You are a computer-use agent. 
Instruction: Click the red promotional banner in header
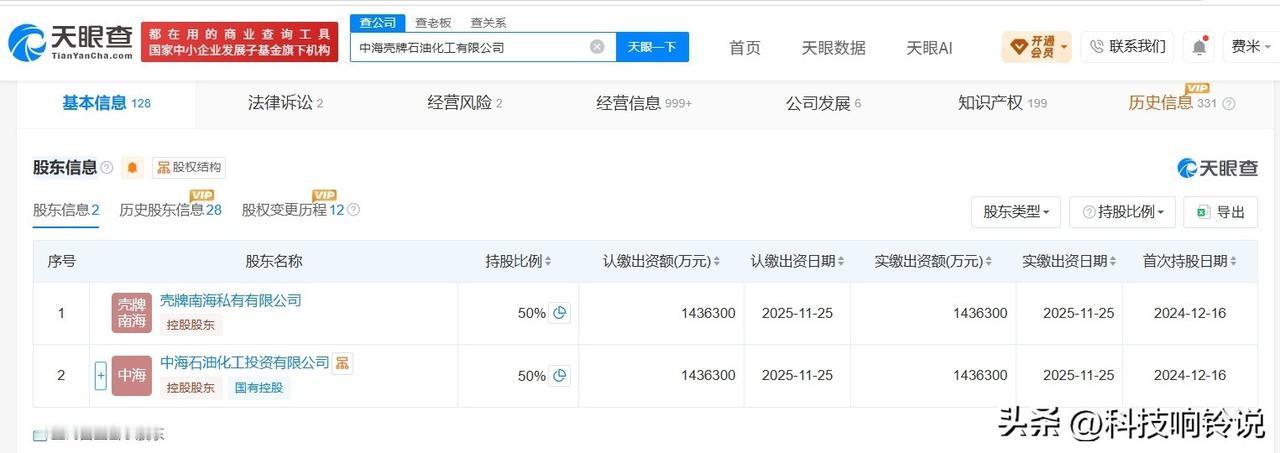point(238,41)
